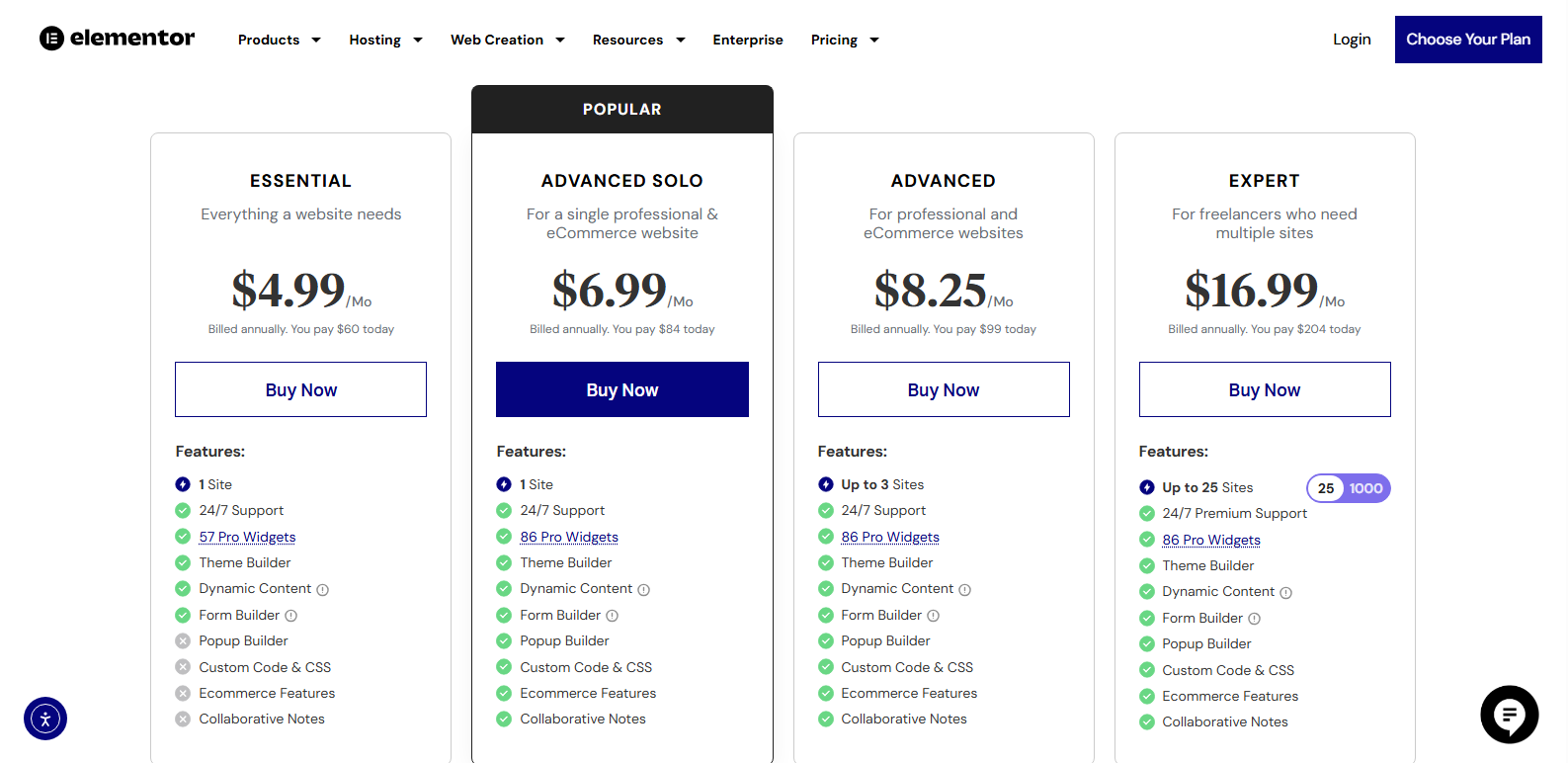
Task: Click the Elementor logo
Action: coord(117,39)
